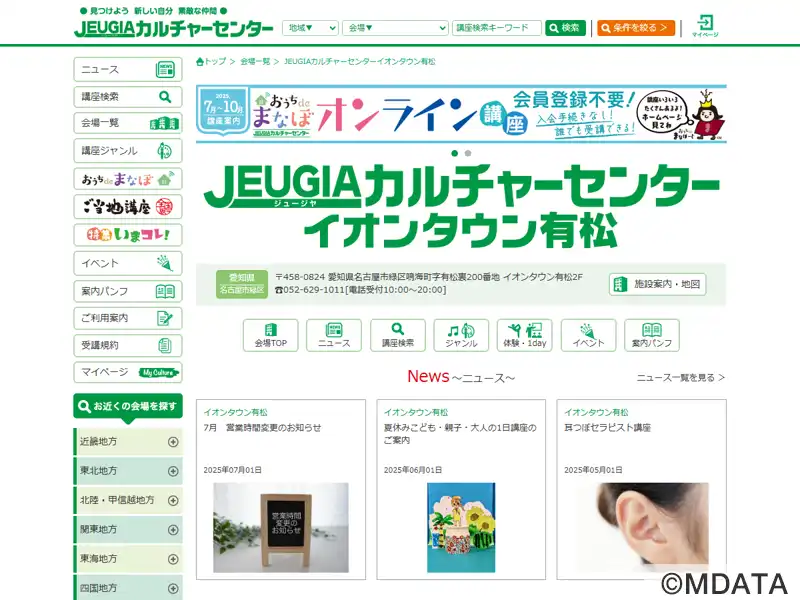
Task: Click the イベント sidebar party popper icon
Action: (165, 263)
